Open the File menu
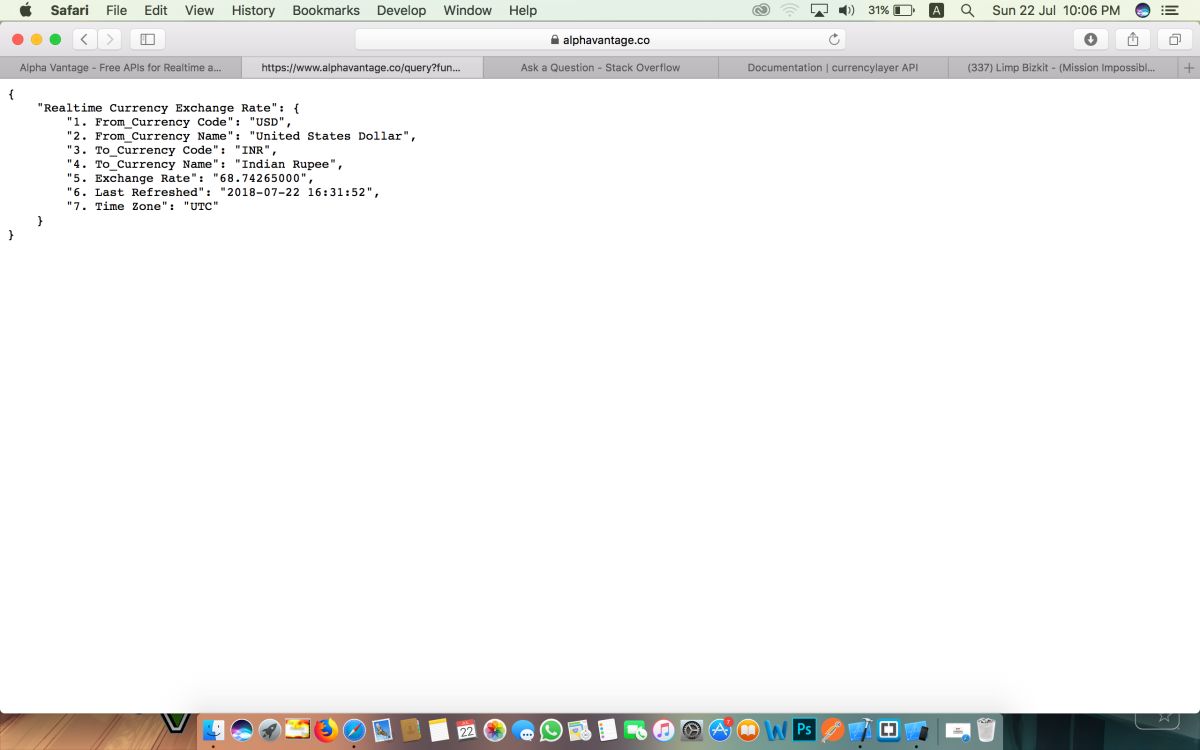 pos(116,10)
